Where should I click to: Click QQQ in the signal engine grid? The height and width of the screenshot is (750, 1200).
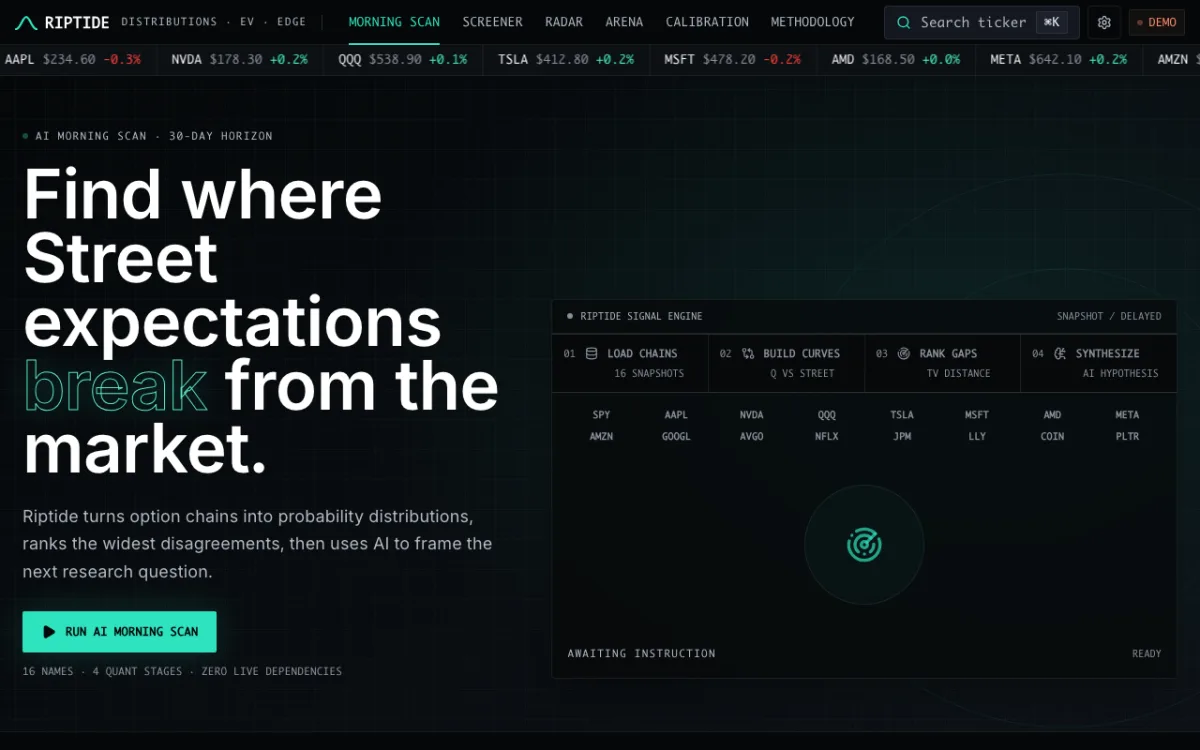tap(826, 415)
